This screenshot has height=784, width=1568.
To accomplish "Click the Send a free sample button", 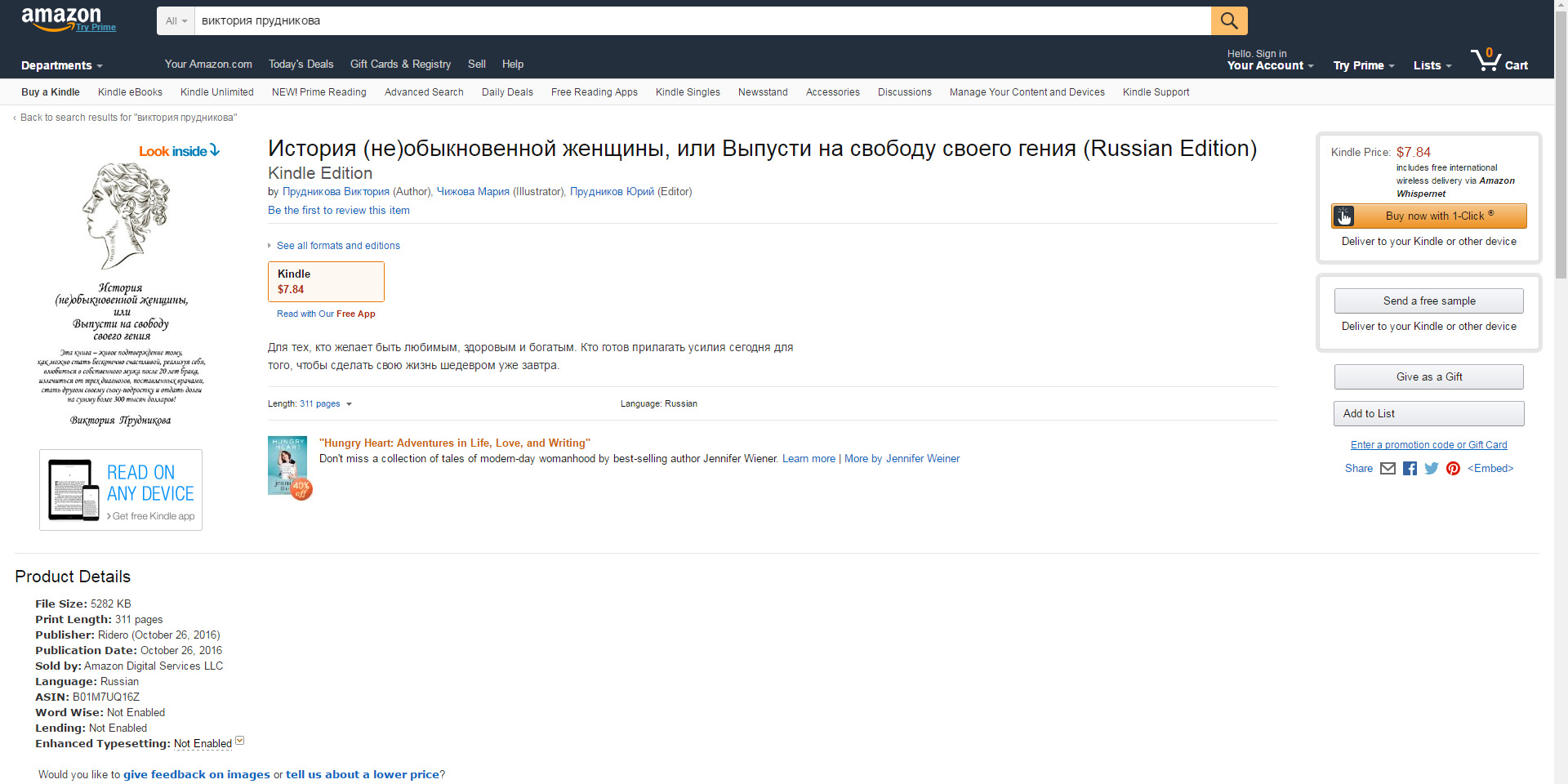I will [1429, 301].
